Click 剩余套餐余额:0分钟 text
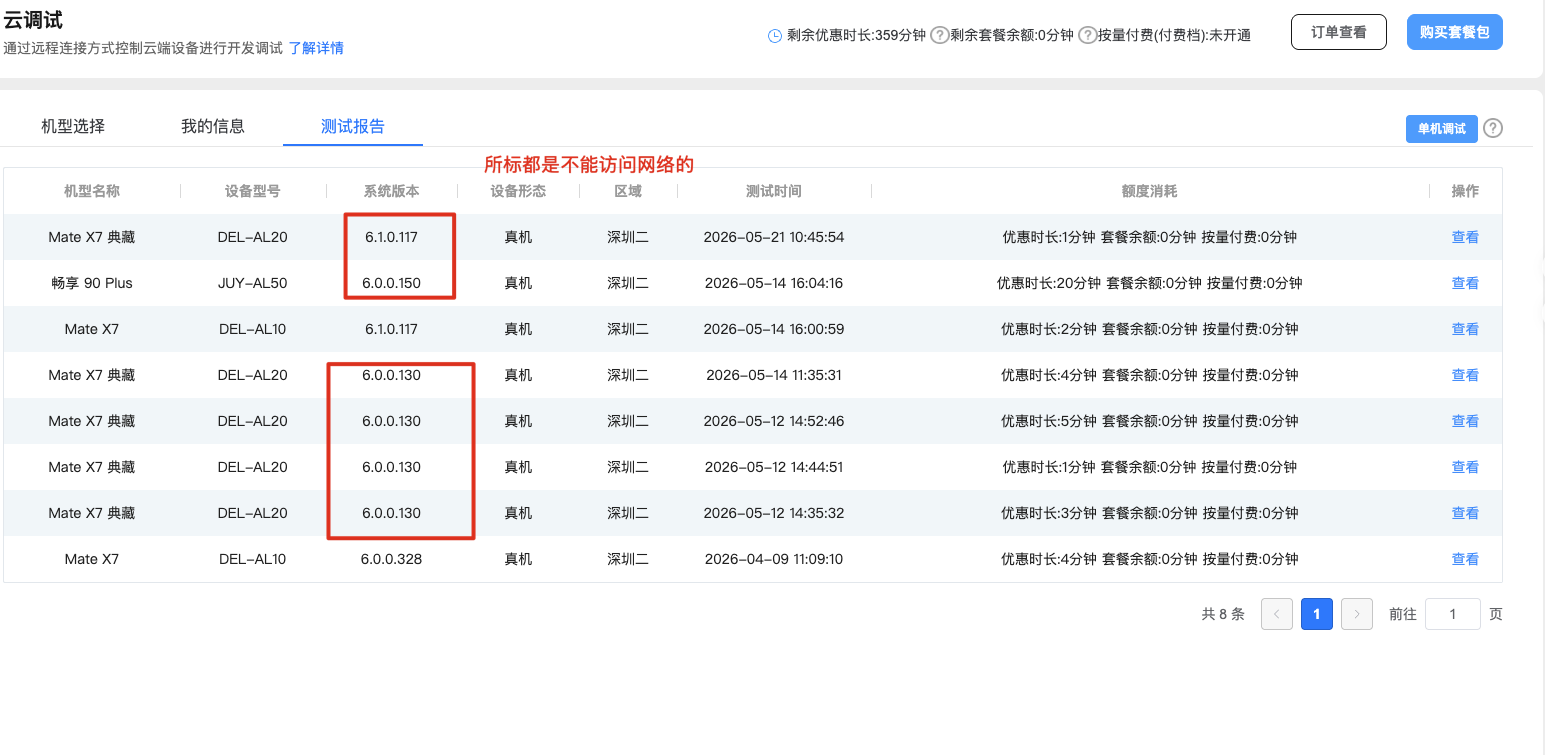This screenshot has height=755, width=1545. (x=1011, y=35)
